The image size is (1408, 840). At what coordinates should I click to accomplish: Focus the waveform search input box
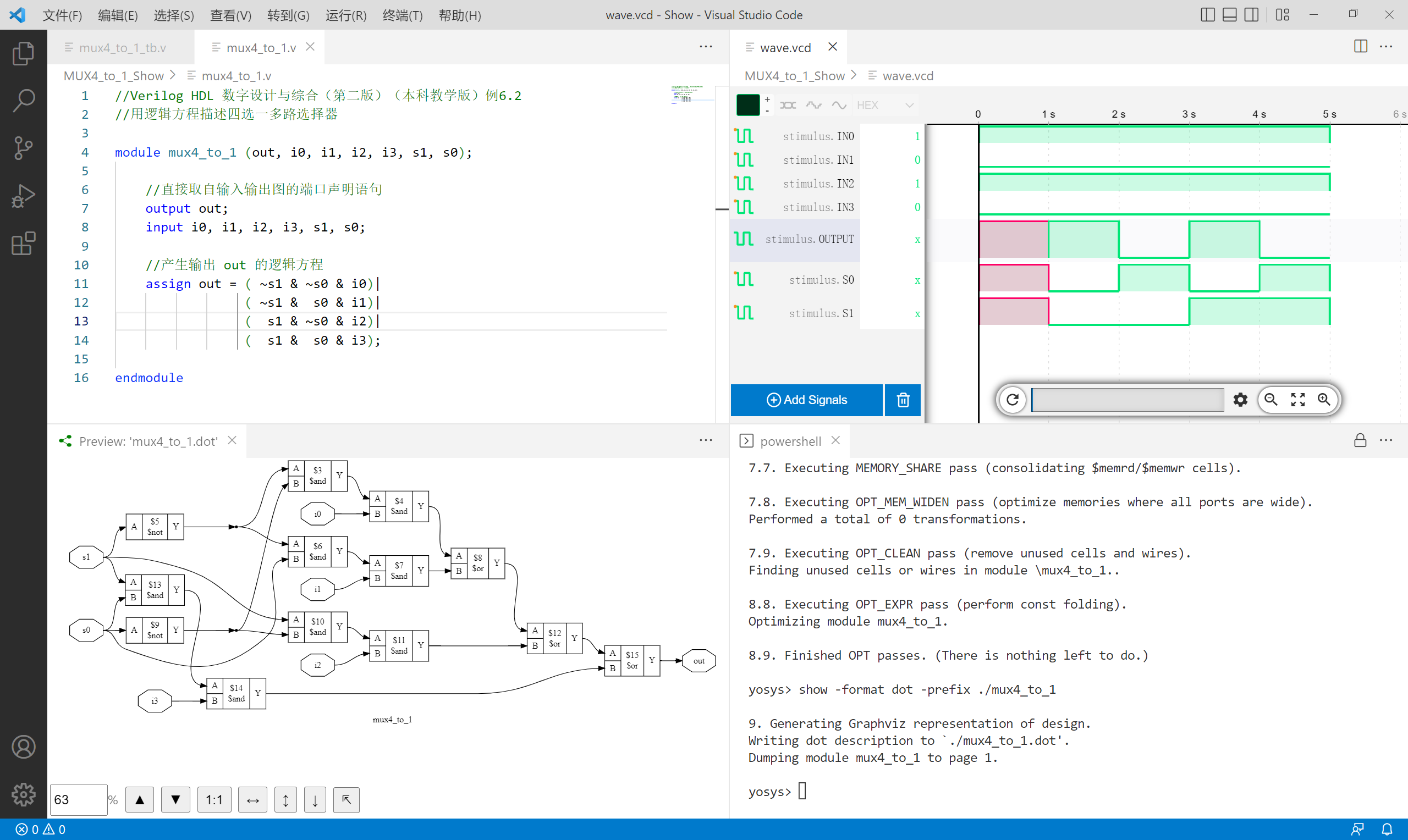[x=1127, y=400]
